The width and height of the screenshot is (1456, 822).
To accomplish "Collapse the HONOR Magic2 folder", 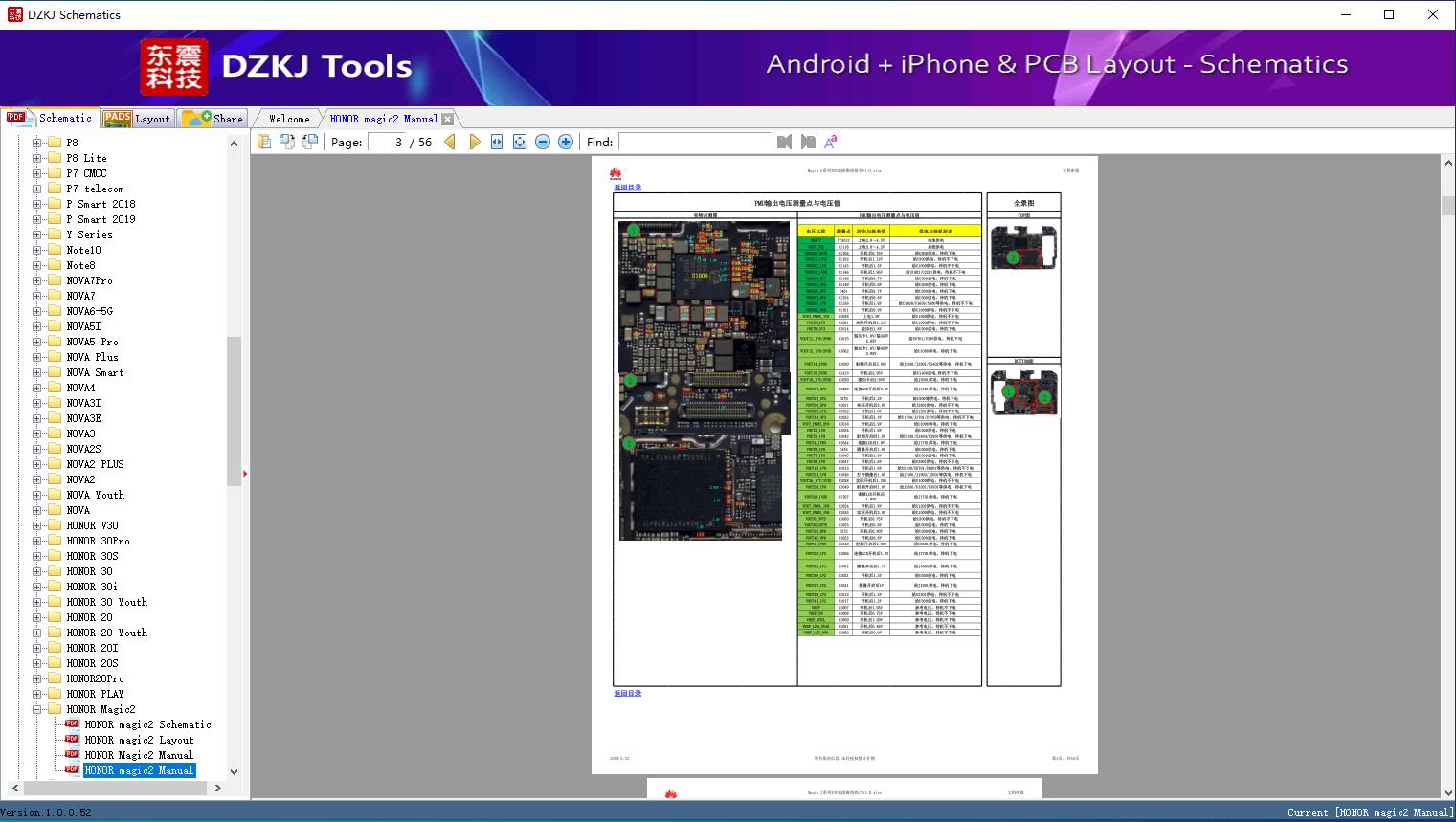I will click(x=37, y=709).
